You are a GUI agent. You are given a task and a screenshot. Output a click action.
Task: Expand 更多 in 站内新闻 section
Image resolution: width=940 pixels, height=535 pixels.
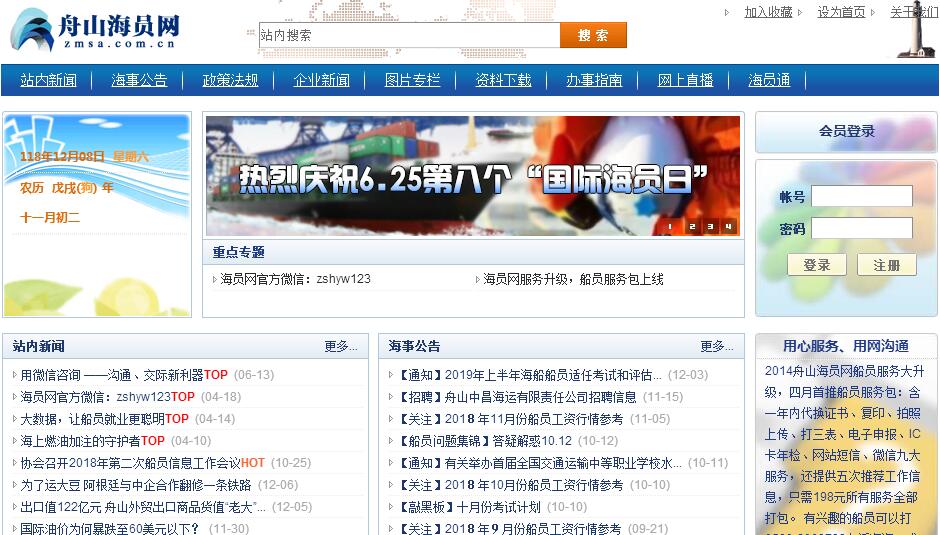tap(340, 347)
